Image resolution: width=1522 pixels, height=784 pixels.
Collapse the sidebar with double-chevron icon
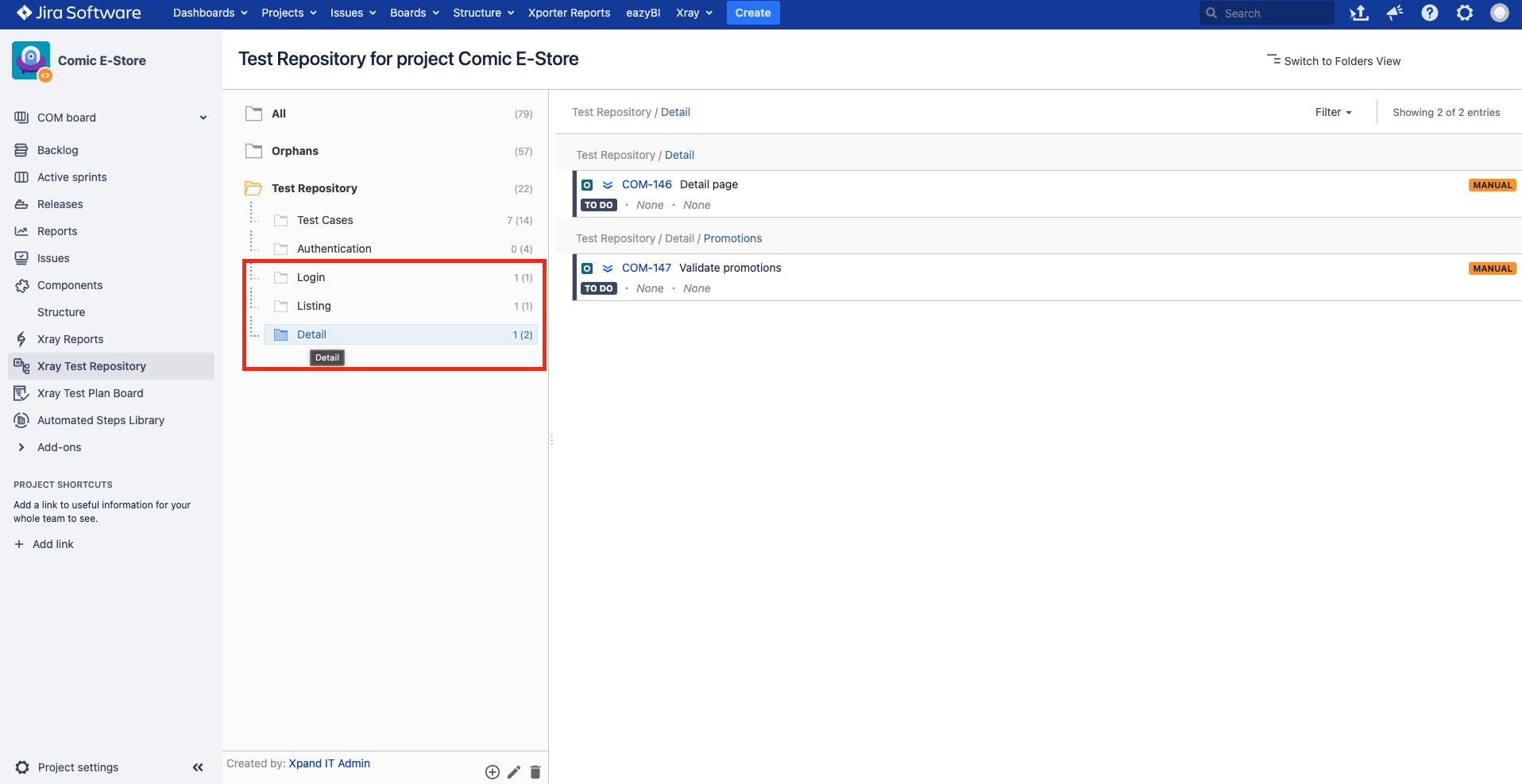pos(198,767)
